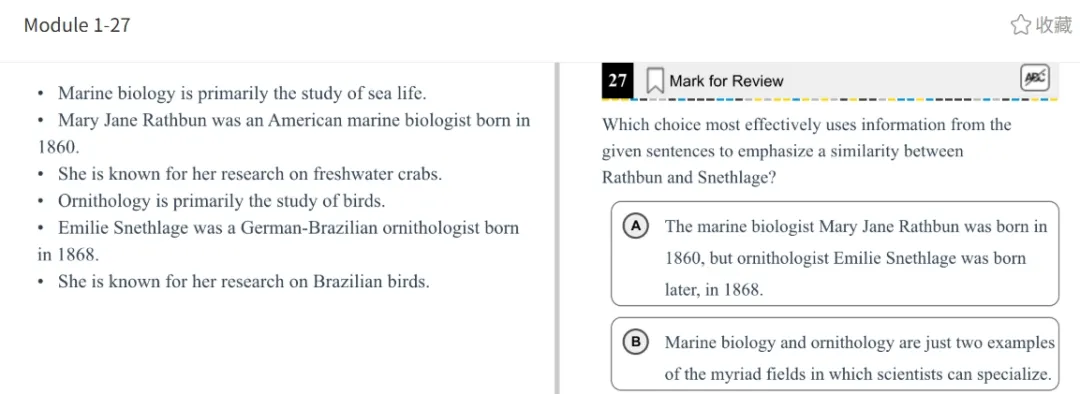Enable the ABC strikethrough answer eliminator

1034,78
